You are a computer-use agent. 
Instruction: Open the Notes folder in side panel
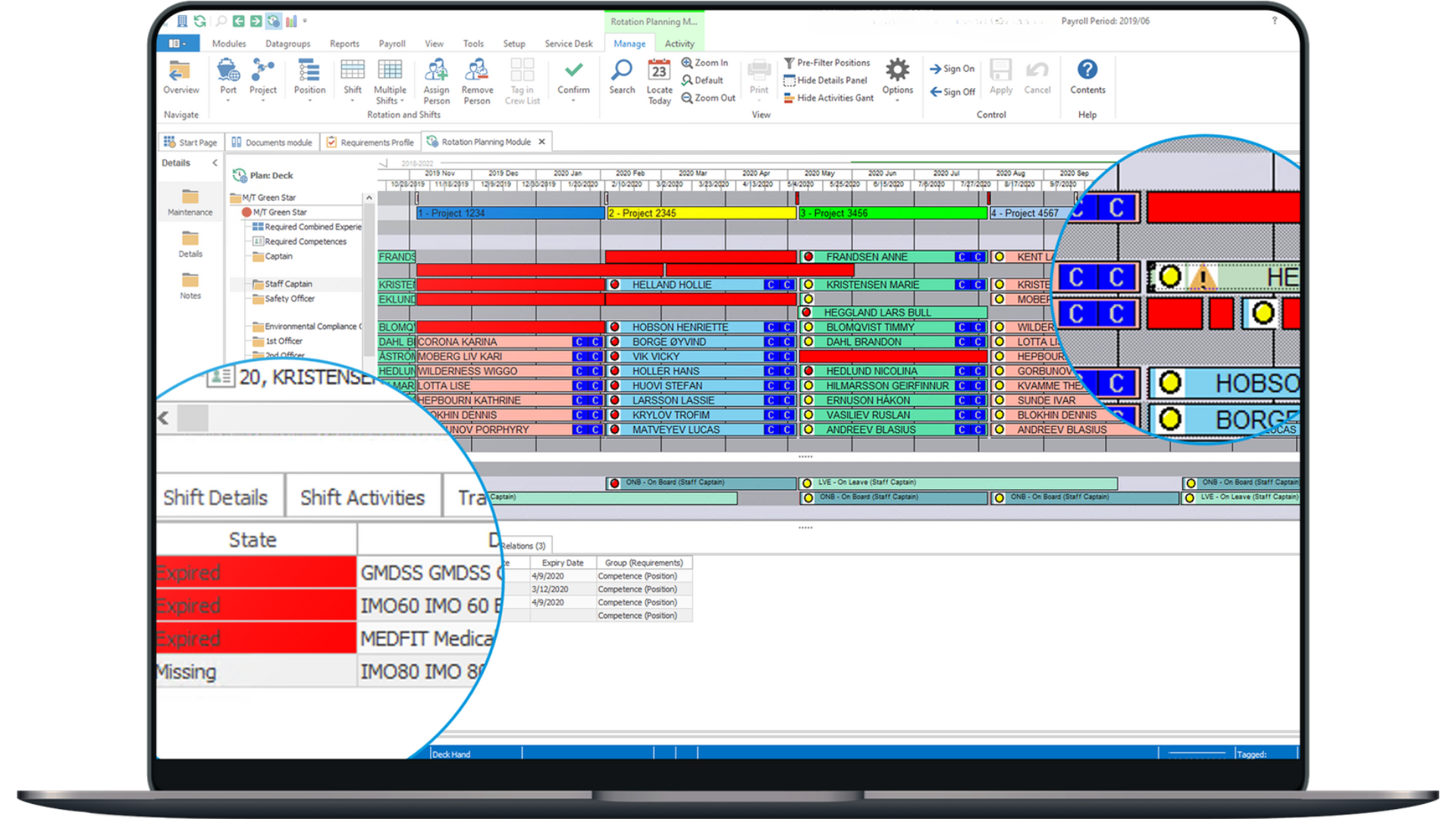point(190,287)
